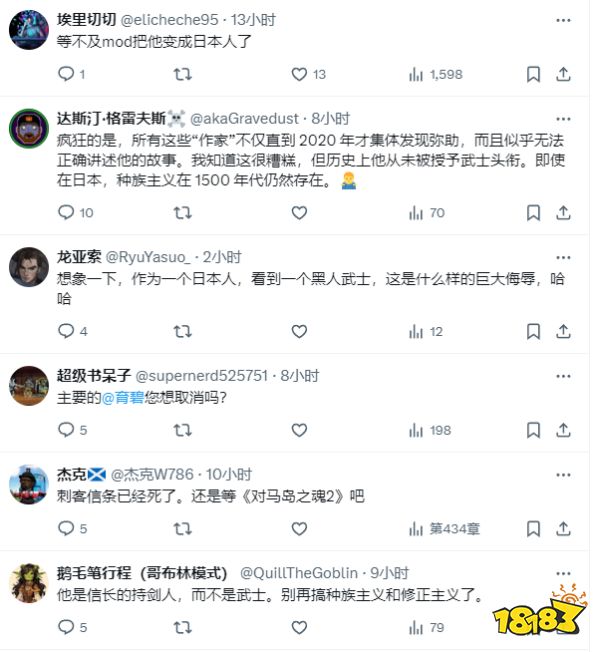The width and height of the screenshot is (600, 652).
Task: Open more options on @akaGravedust tweet
Action: (563, 119)
